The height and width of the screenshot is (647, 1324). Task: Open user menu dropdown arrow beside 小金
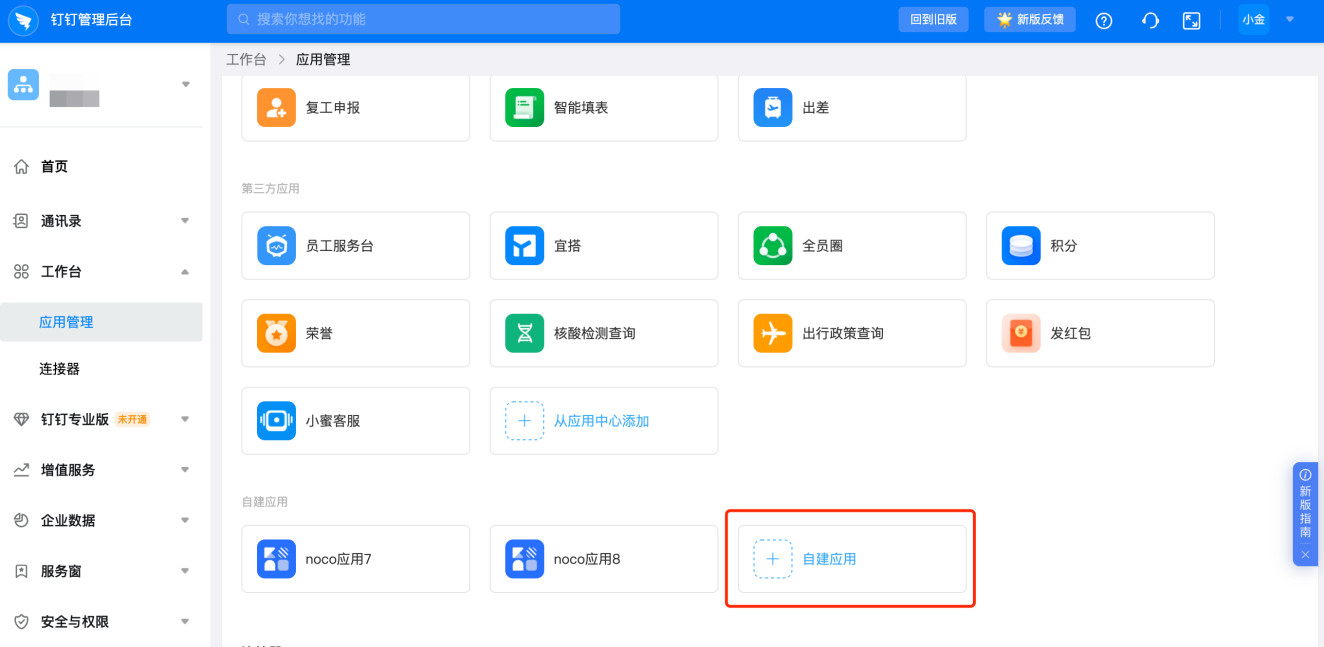click(1290, 19)
